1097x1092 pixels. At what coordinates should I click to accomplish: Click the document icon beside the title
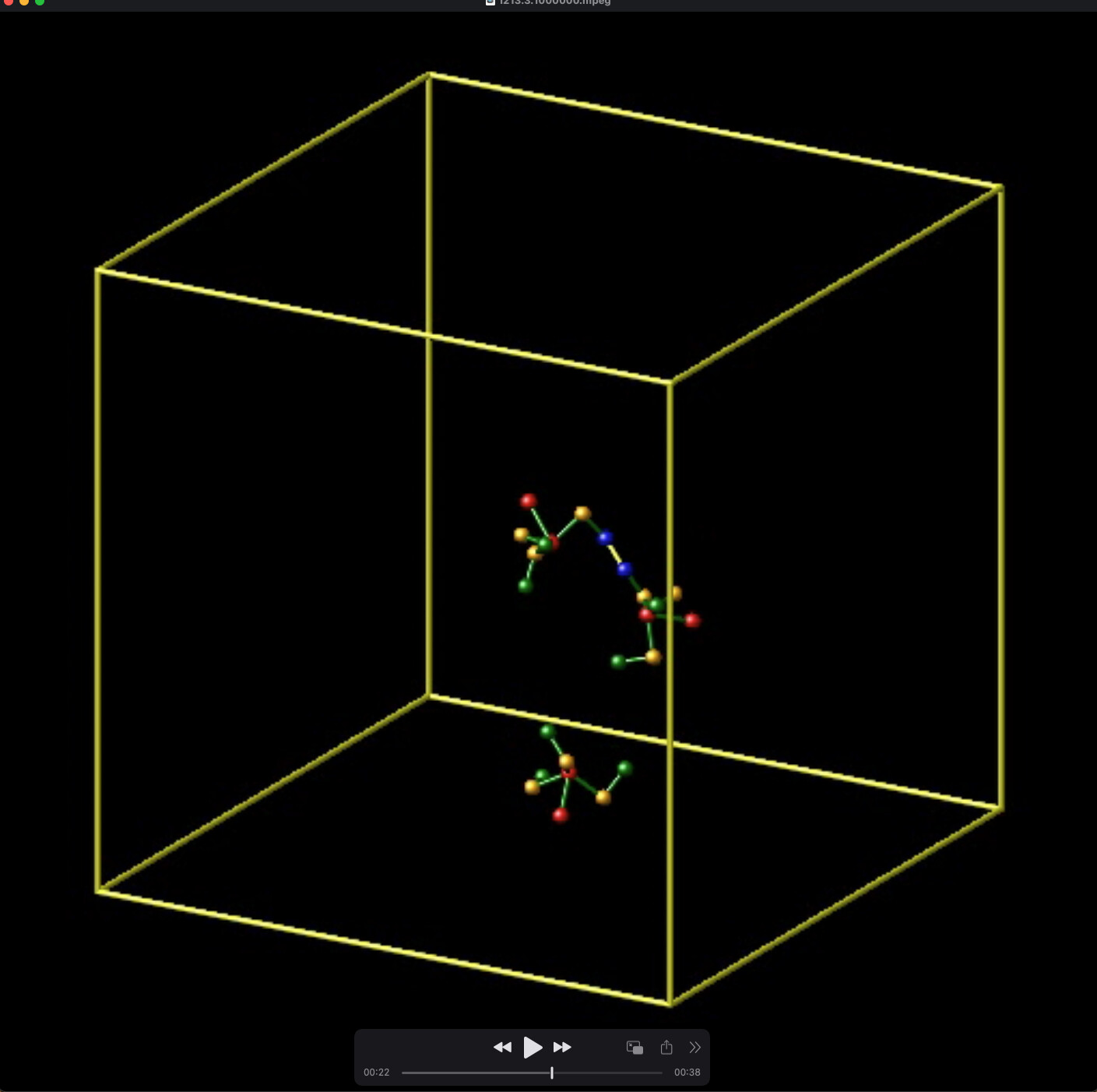(x=490, y=2)
